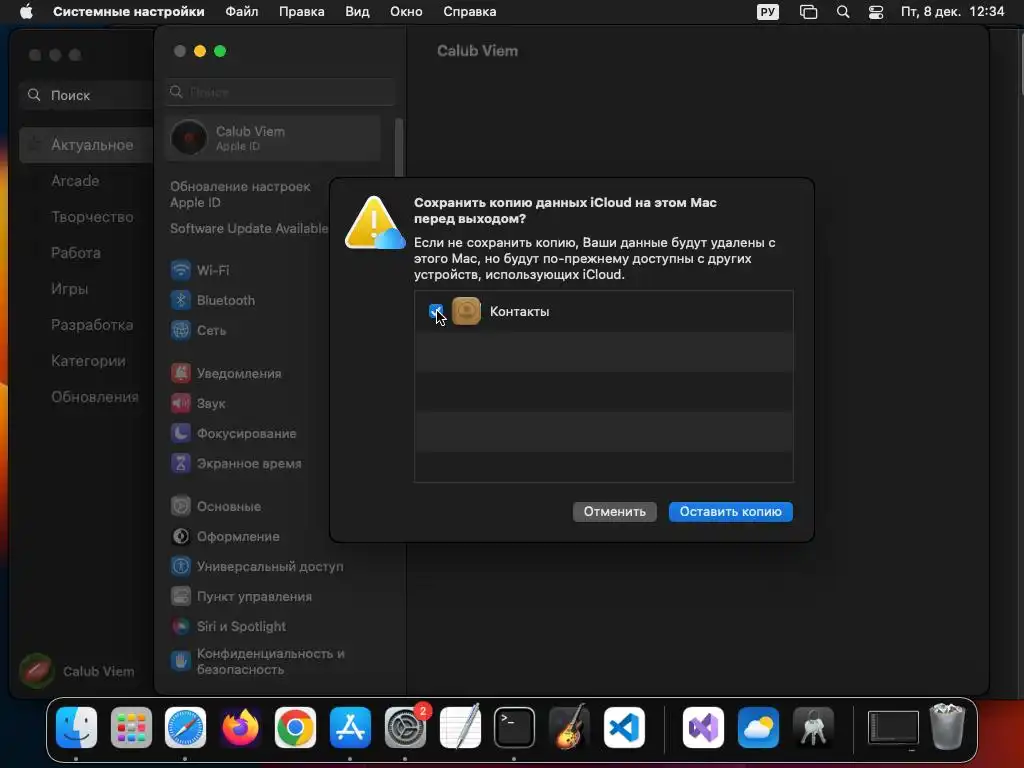
Task: Open Siri и Spotlight icon
Action: (180, 626)
